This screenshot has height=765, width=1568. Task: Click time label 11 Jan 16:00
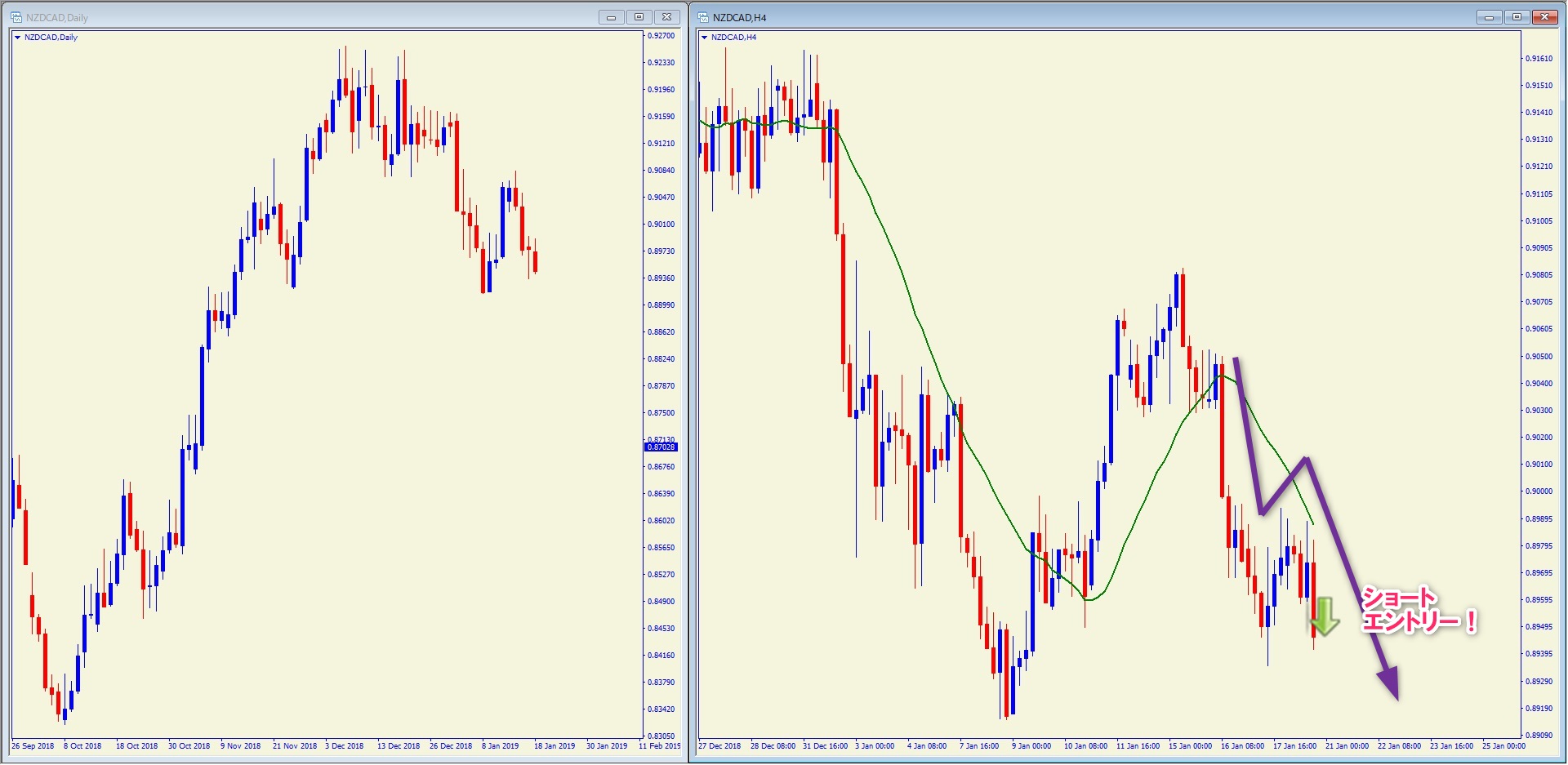(x=1138, y=746)
